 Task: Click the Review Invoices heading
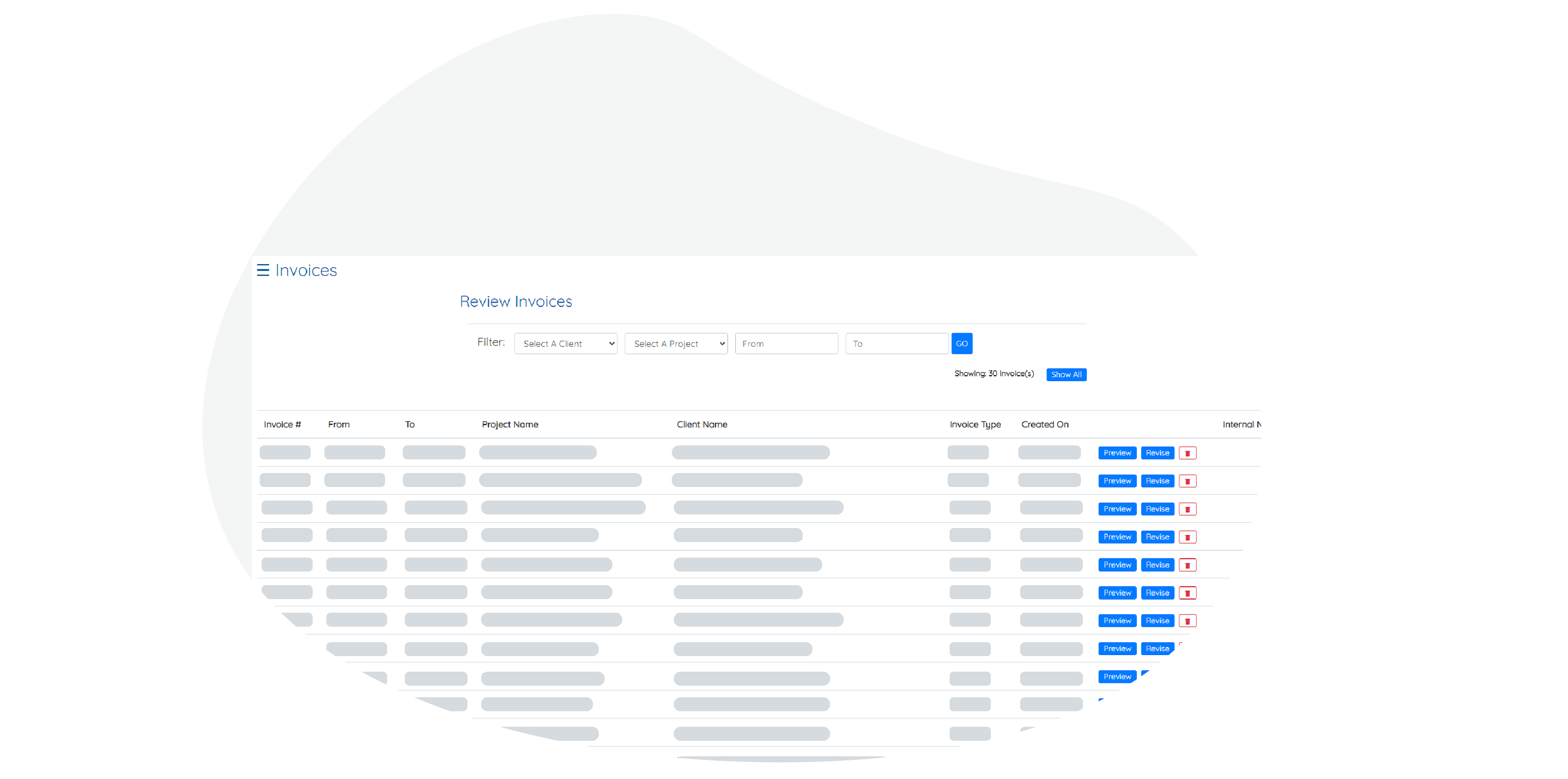coord(515,301)
